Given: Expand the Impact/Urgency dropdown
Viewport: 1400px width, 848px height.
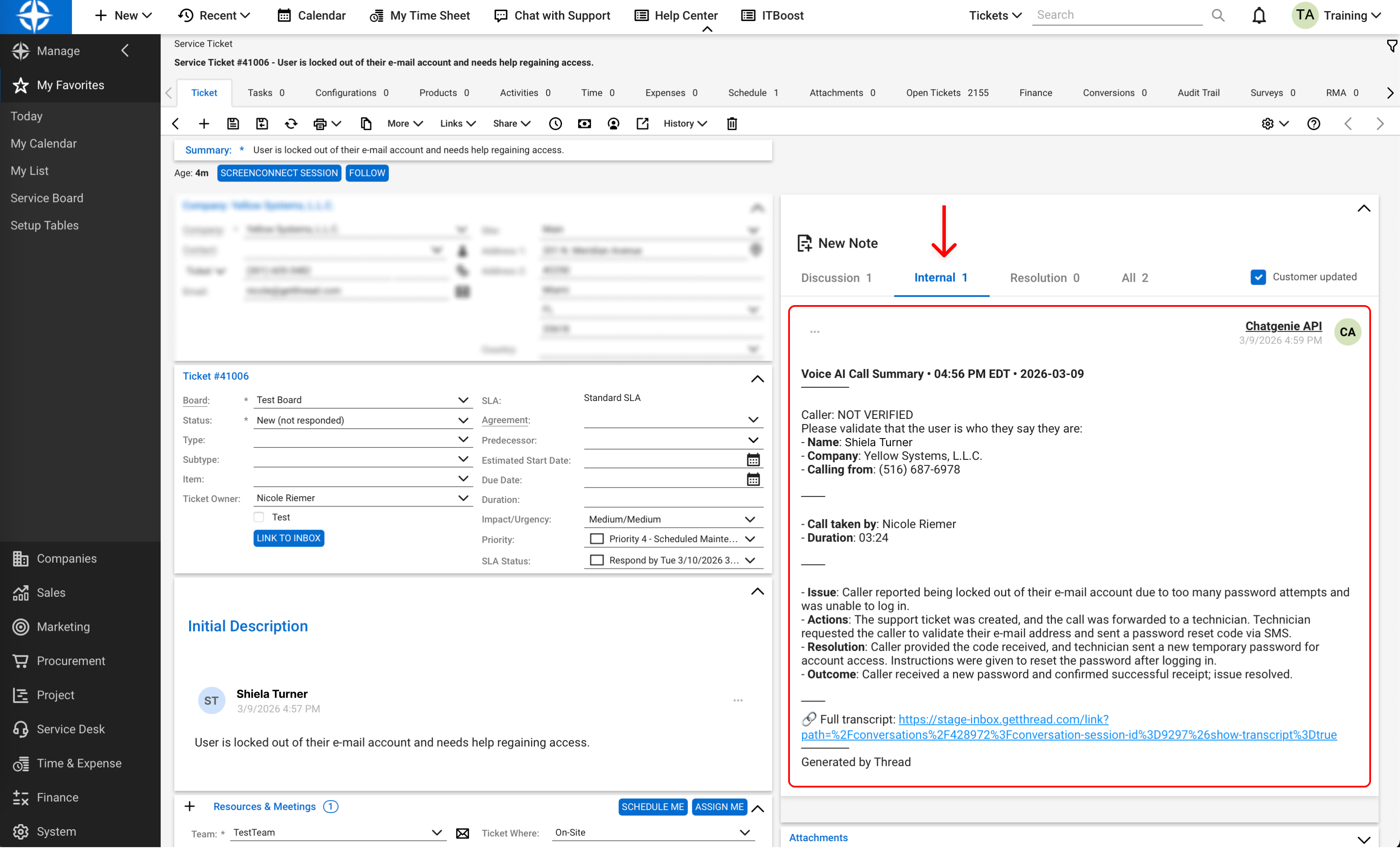Looking at the screenshot, I should pyautogui.click(x=749, y=519).
